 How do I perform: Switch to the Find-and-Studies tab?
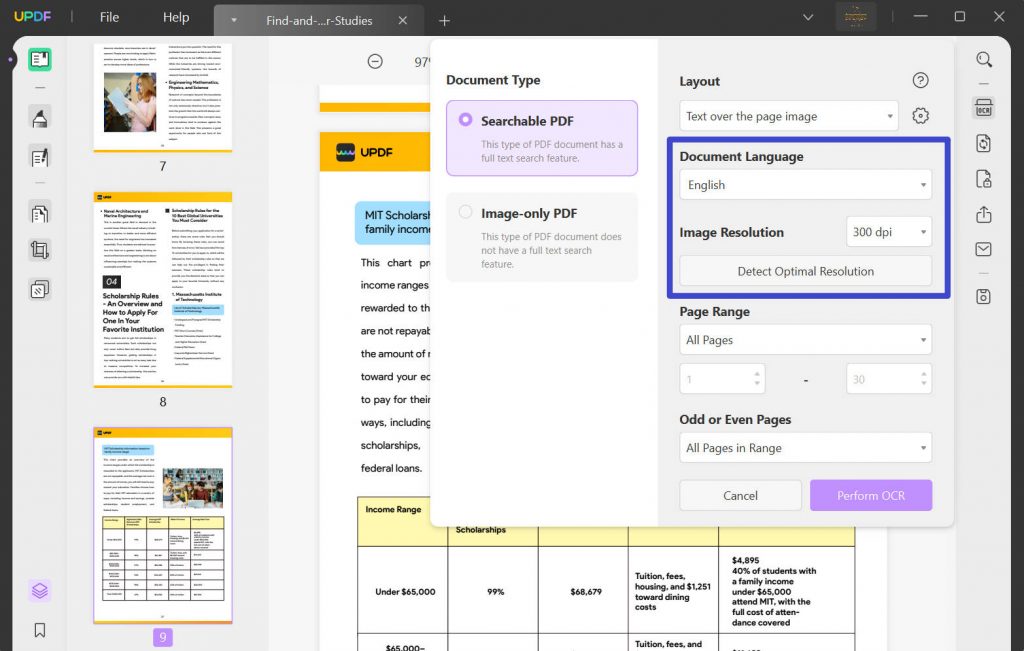(318, 18)
